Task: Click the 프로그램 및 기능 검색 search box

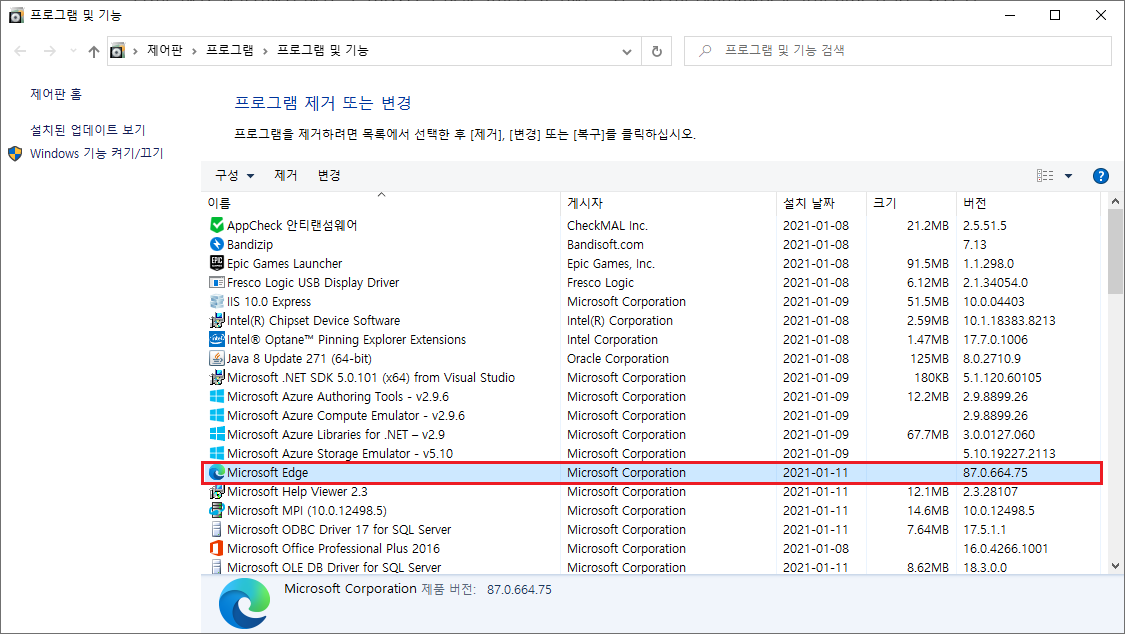Action: (x=898, y=51)
